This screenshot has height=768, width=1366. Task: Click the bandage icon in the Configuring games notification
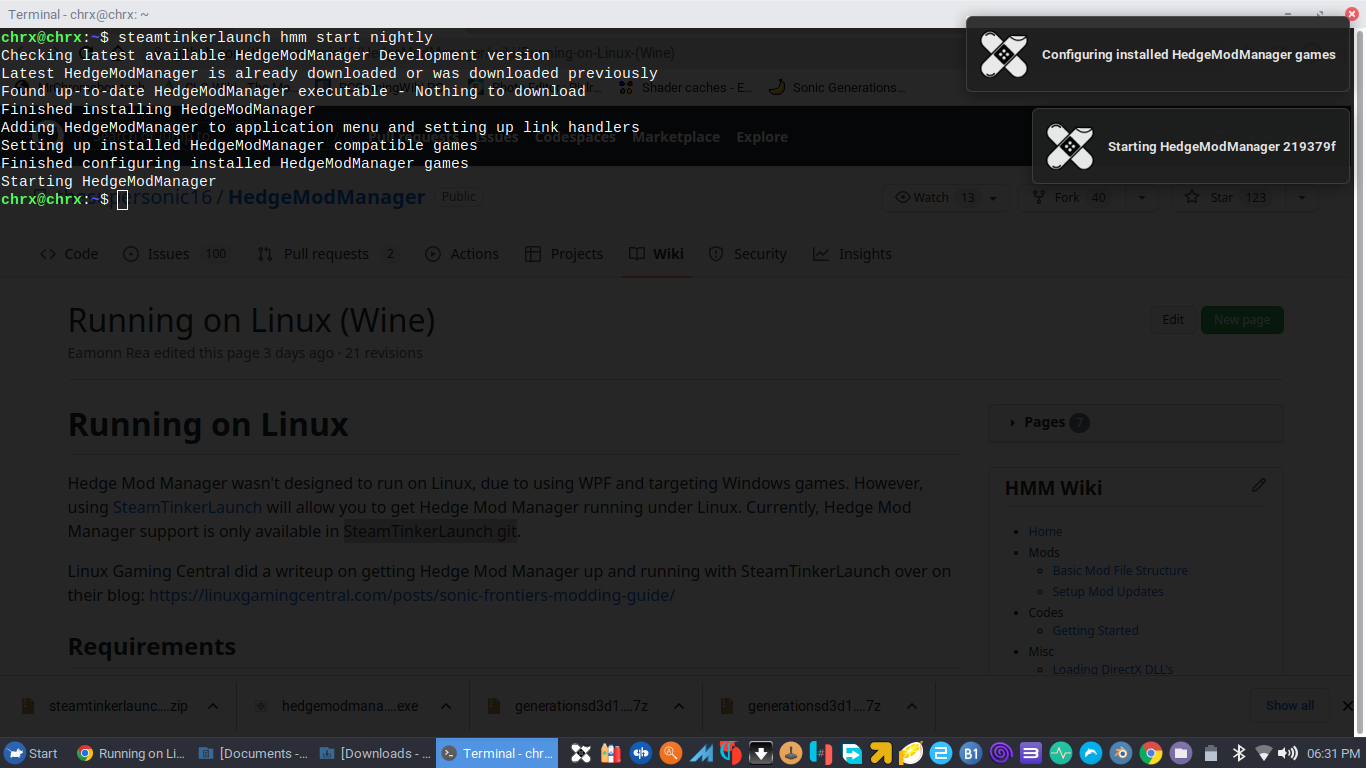coord(1003,56)
